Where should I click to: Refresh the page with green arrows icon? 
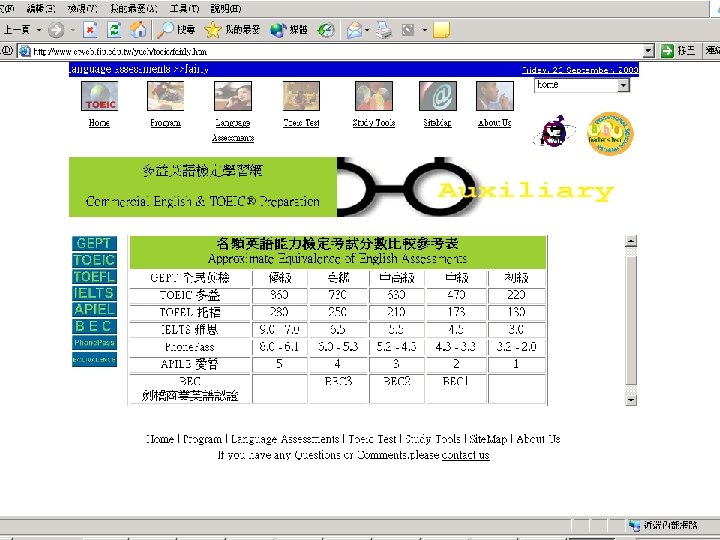(x=113, y=30)
